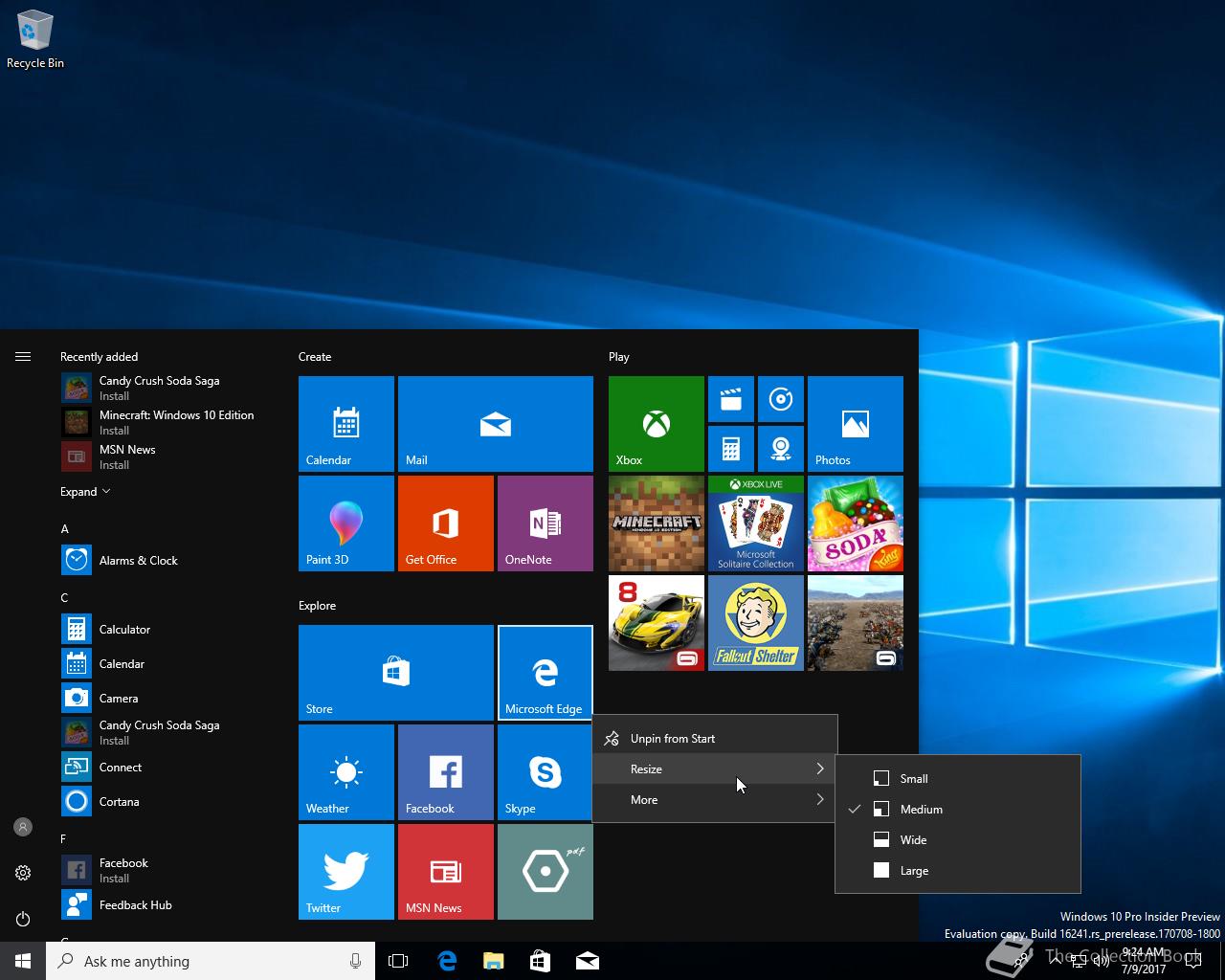Image resolution: width=1225 pixels, height=980 pixels.
Task: Expand the Start menu hamburger navigation
Action: point(23,357)
